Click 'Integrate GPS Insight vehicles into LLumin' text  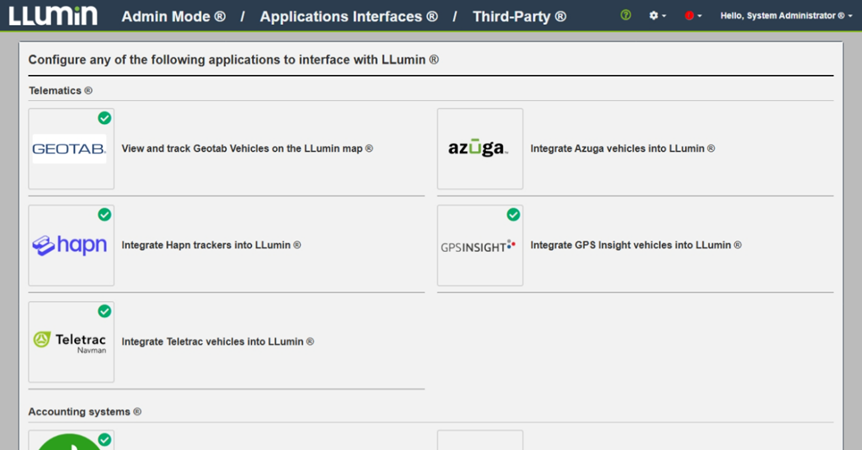pos(636,245)
